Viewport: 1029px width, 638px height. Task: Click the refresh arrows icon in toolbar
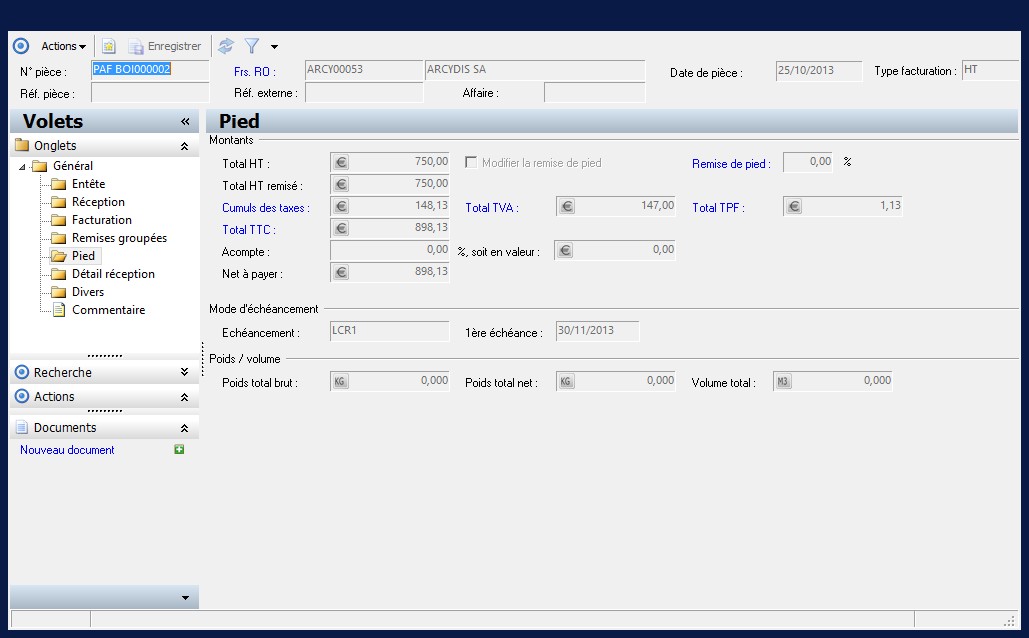226,46
